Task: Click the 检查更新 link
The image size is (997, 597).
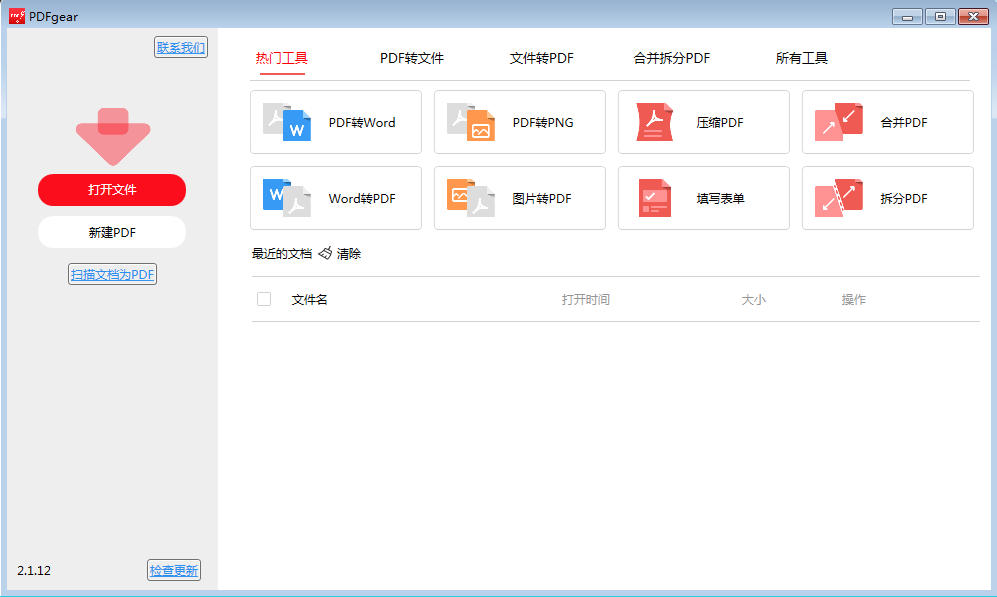Action: click(x=174, y=571)
